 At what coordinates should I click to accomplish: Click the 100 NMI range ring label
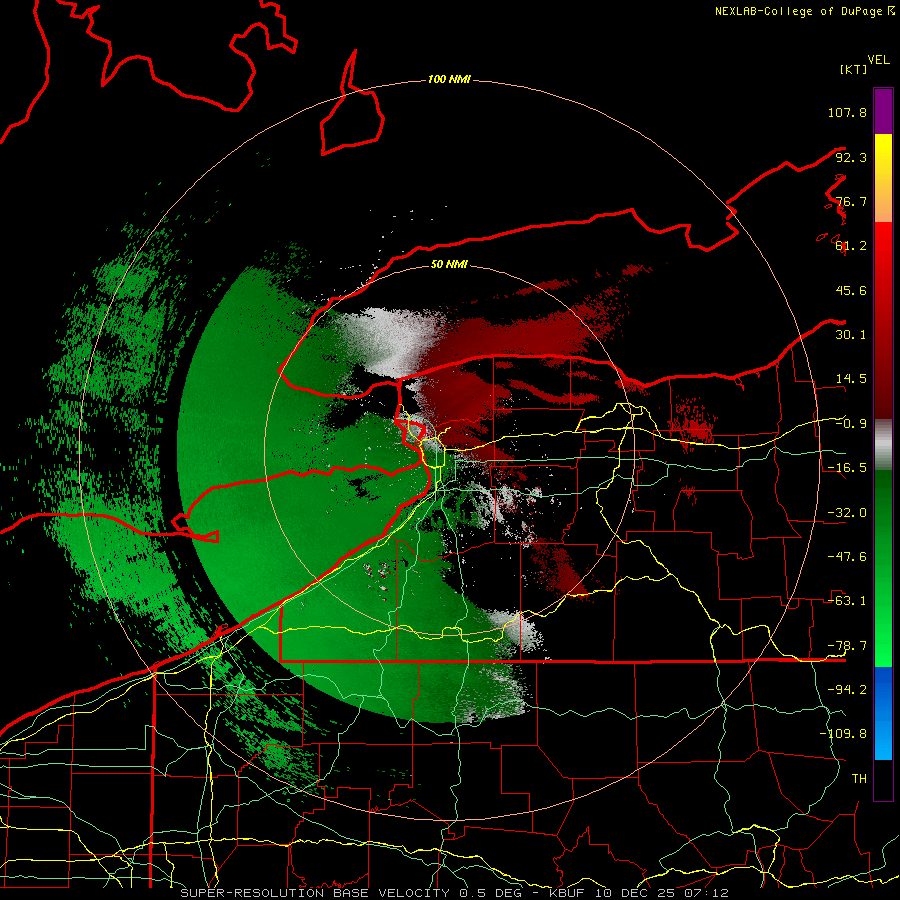449,79
